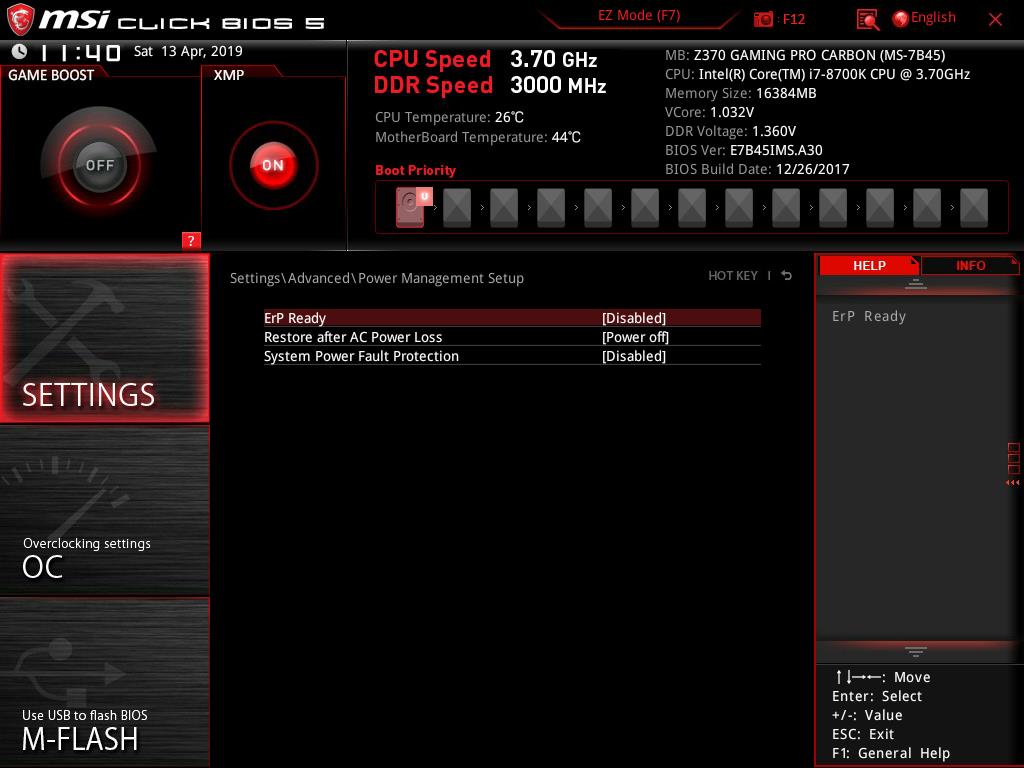Click the stacked squares icon on right edge

point(1014,458)
